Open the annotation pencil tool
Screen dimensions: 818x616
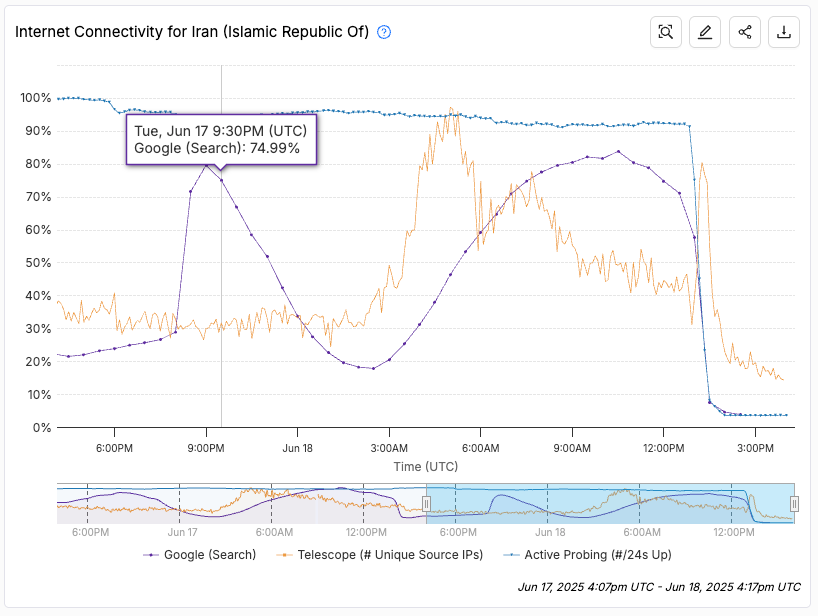[x=705, y=31]
